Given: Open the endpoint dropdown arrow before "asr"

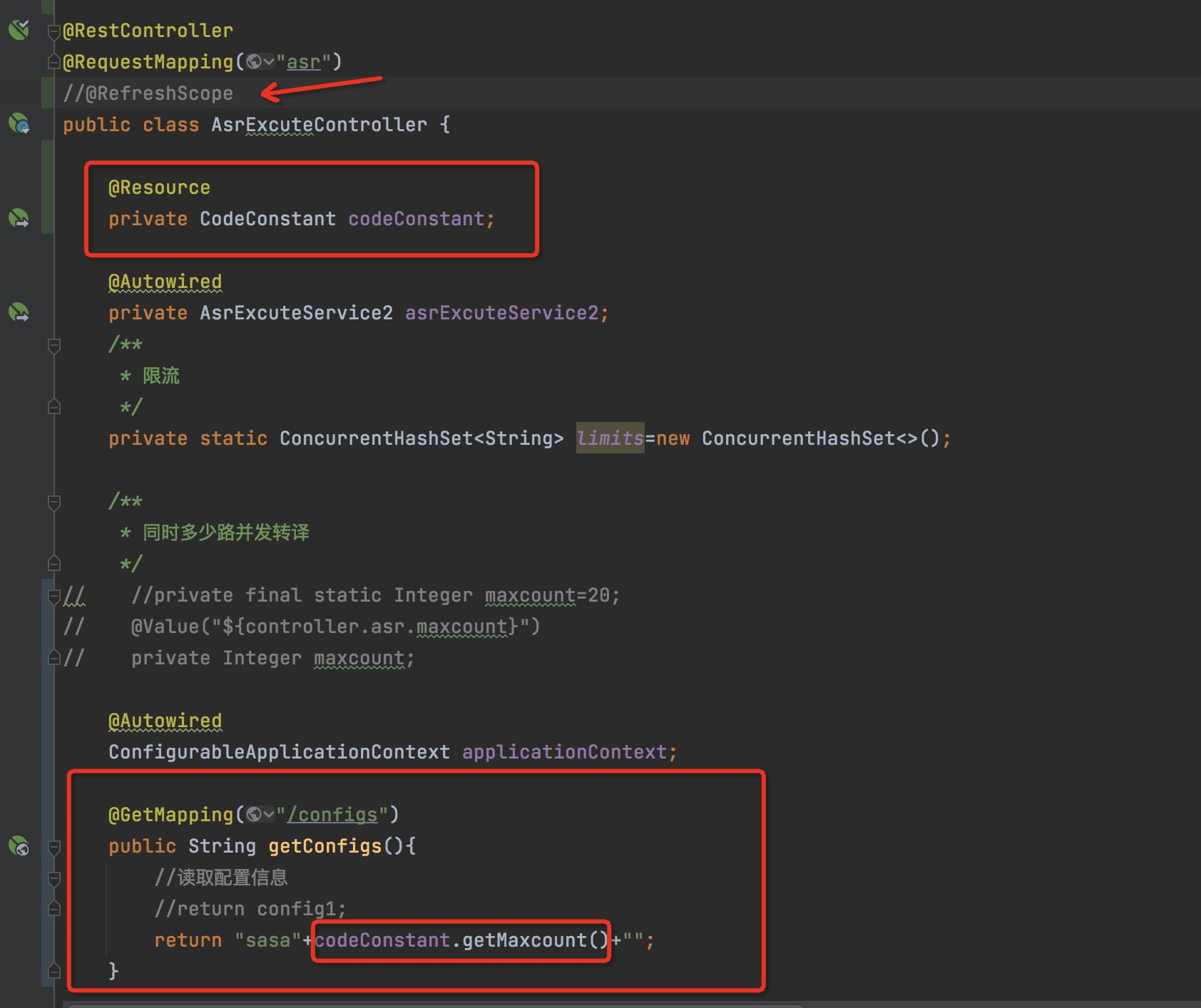Looking at the screenshot, I should pyautogui.click(x=269, y=62).
